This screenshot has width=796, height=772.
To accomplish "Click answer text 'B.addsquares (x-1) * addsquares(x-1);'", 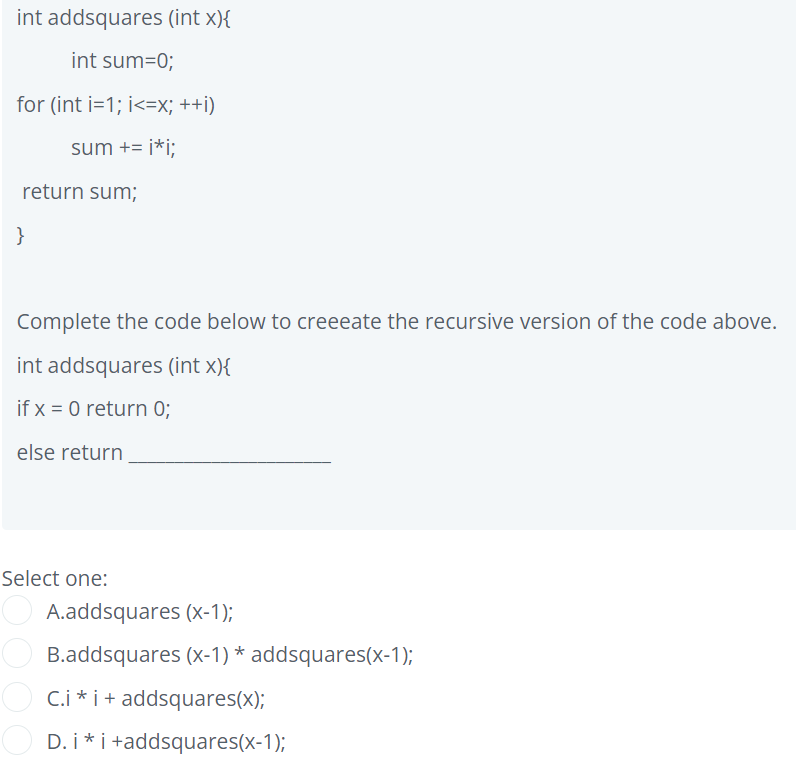I will click(x=229, y=655).
